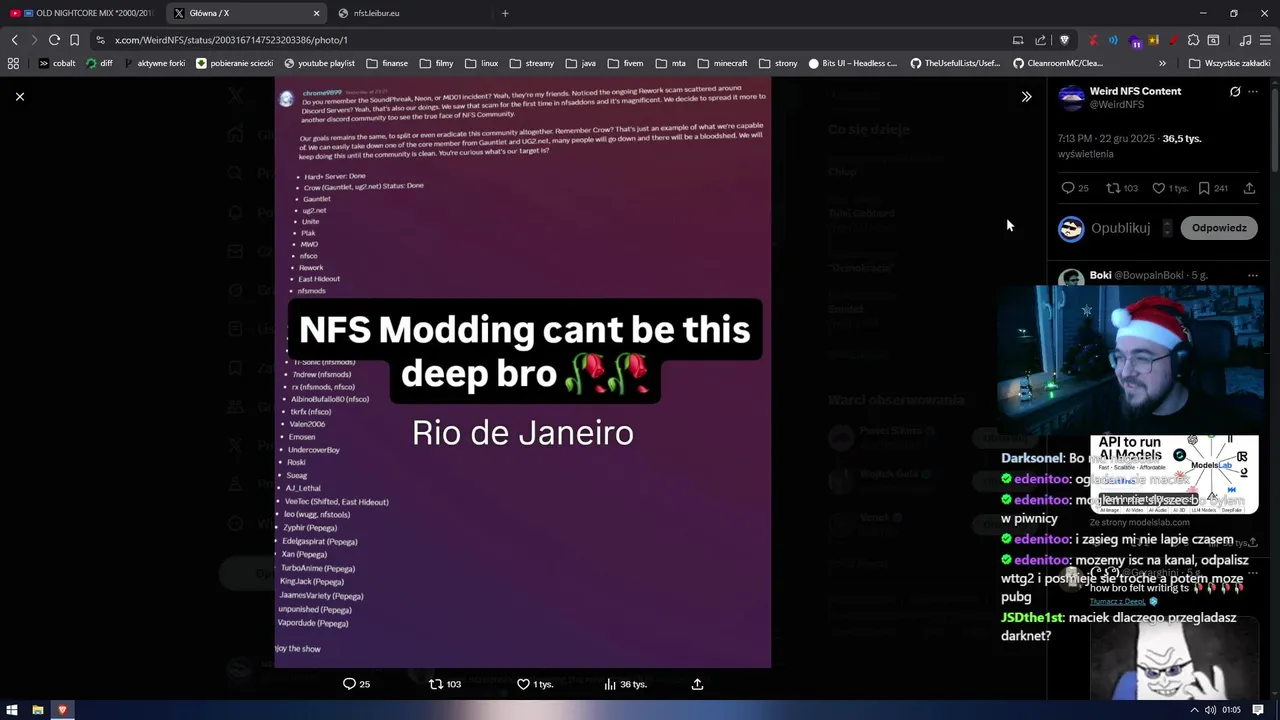Expand the finanse bookmark folder

(x=387, y=63)
